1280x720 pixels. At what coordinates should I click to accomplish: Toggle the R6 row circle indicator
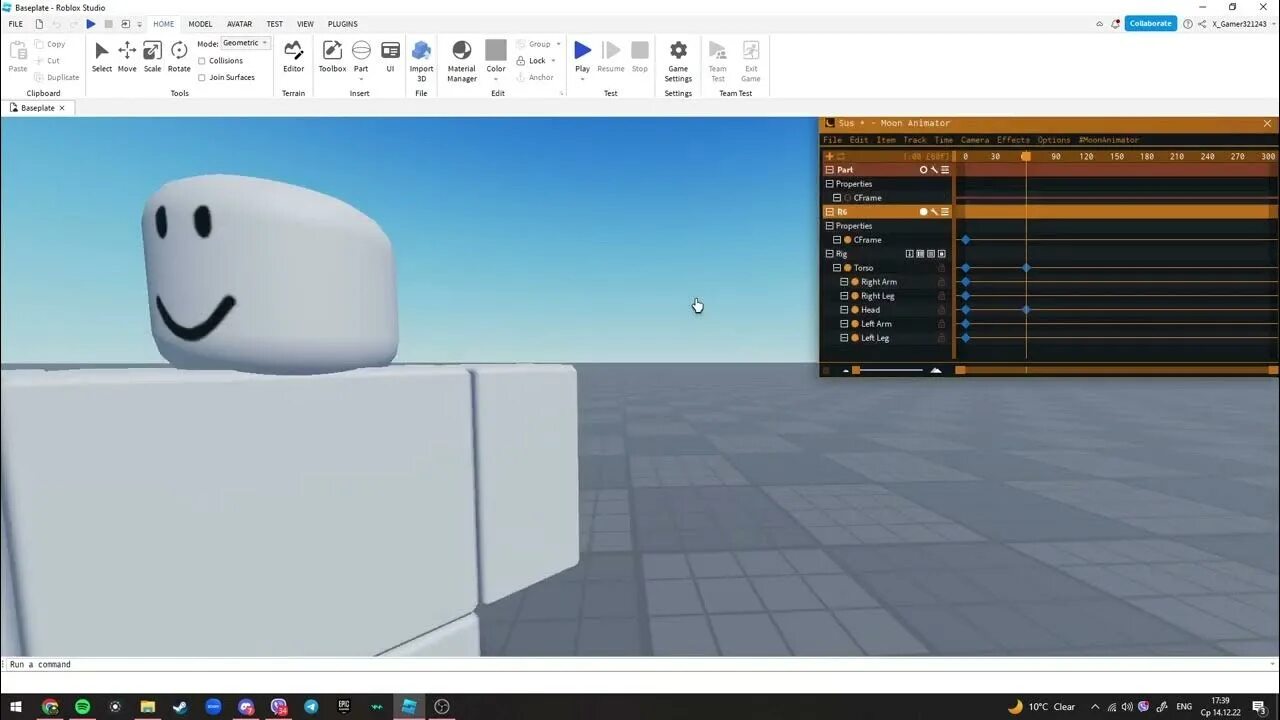point(924,212)
